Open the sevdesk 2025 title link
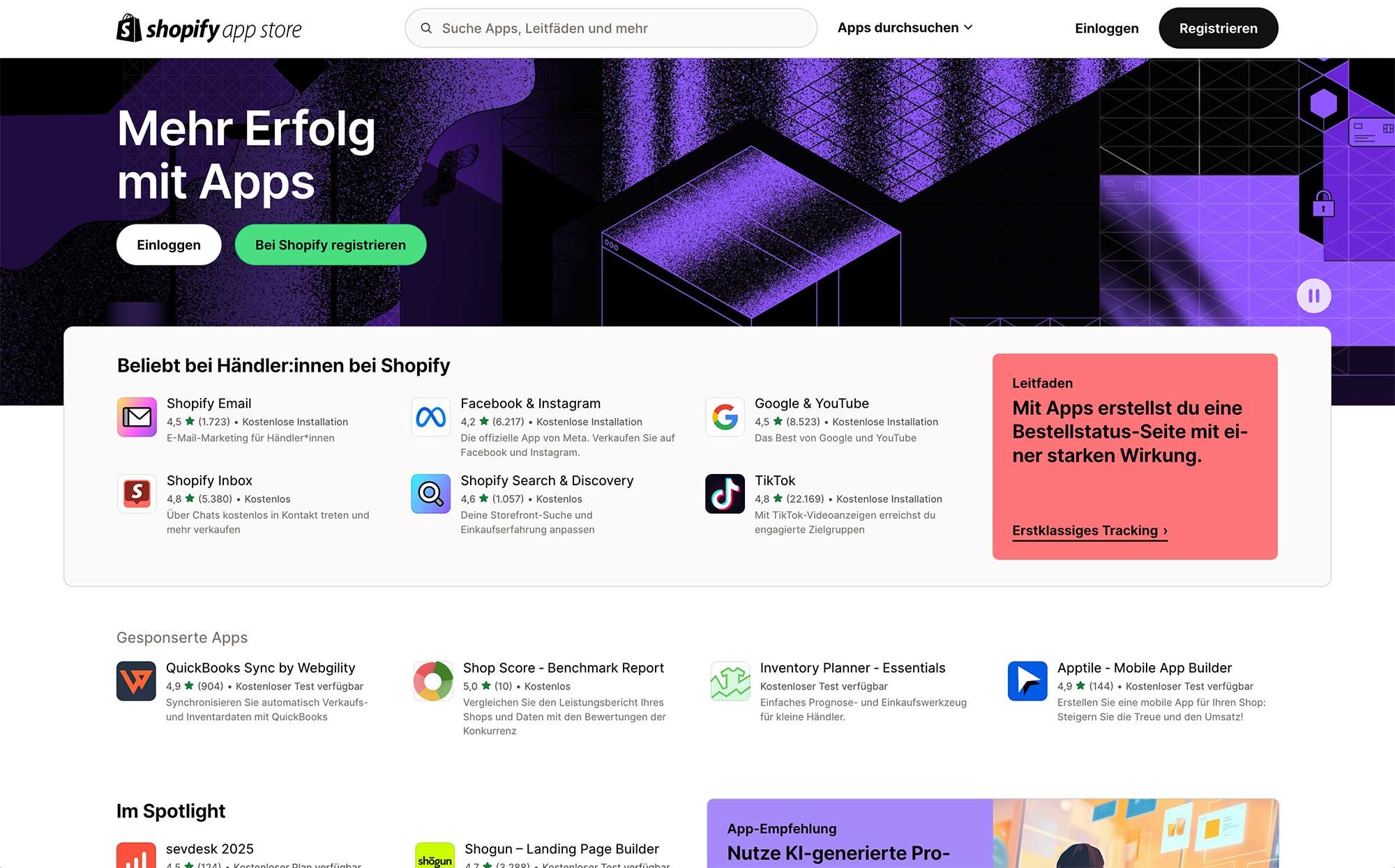The image size is (1395, 868). (209, 849)
